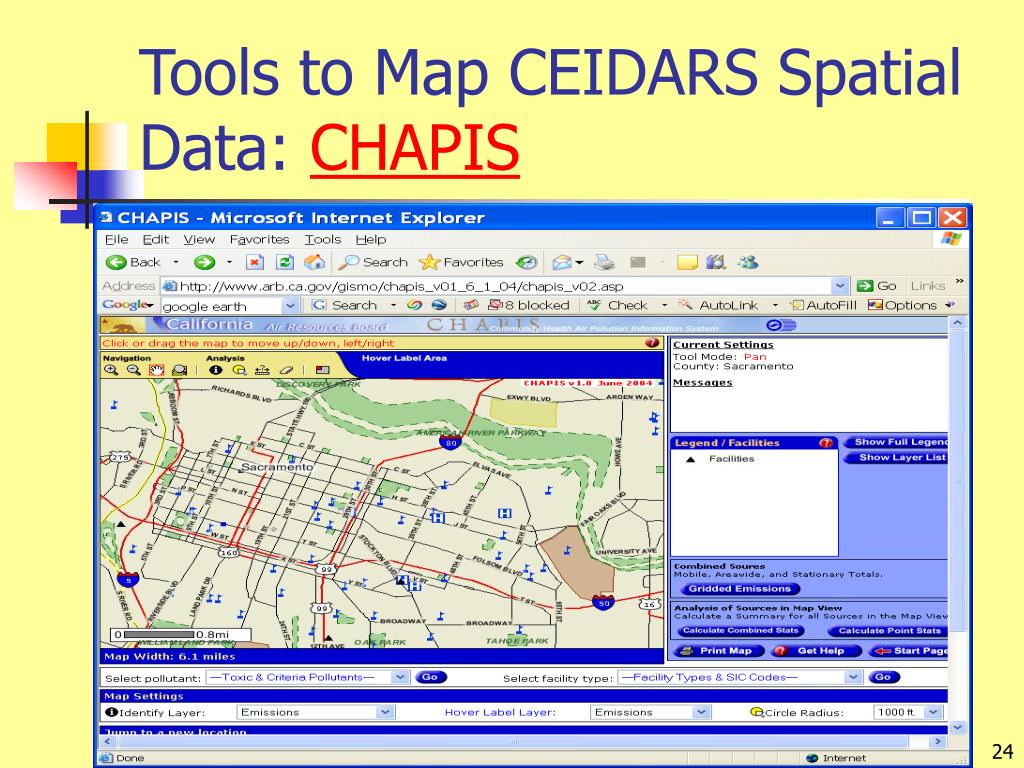Open the browser Search pane
Screen dimensions: 1024x768
(x=373, y=263)
